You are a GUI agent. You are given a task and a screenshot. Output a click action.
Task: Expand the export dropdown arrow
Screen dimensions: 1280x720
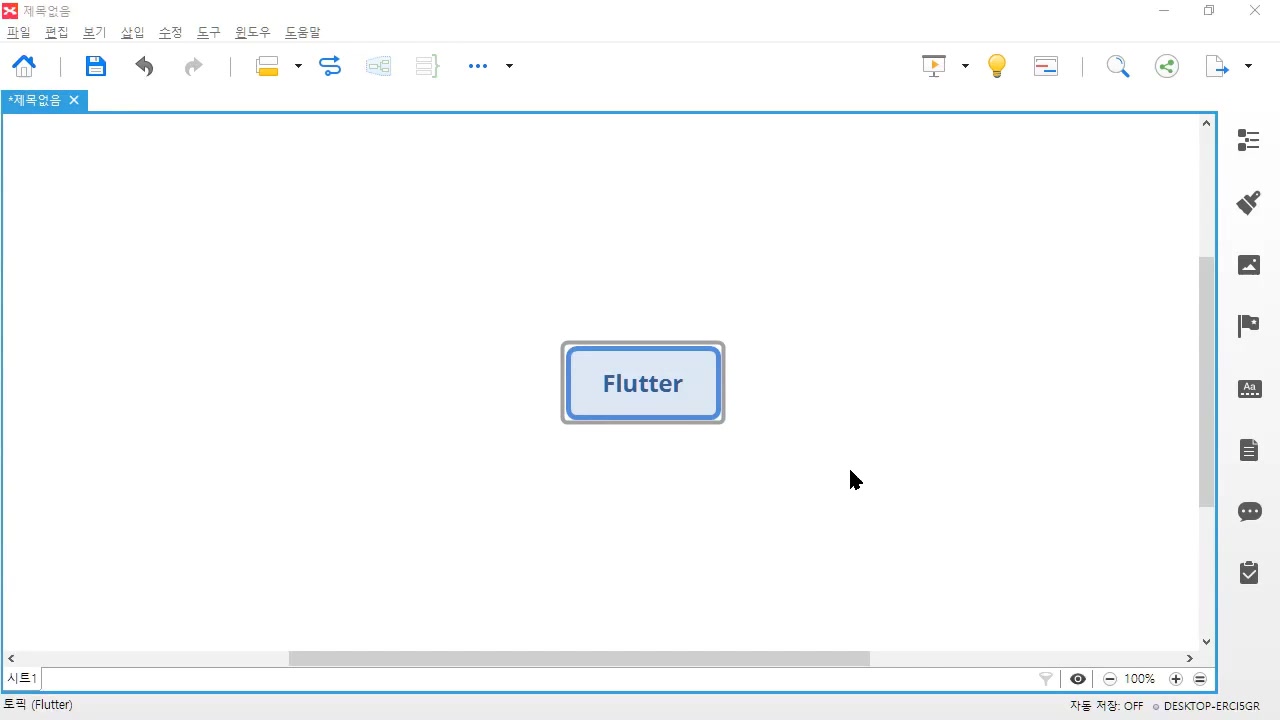click(1248, 66)
